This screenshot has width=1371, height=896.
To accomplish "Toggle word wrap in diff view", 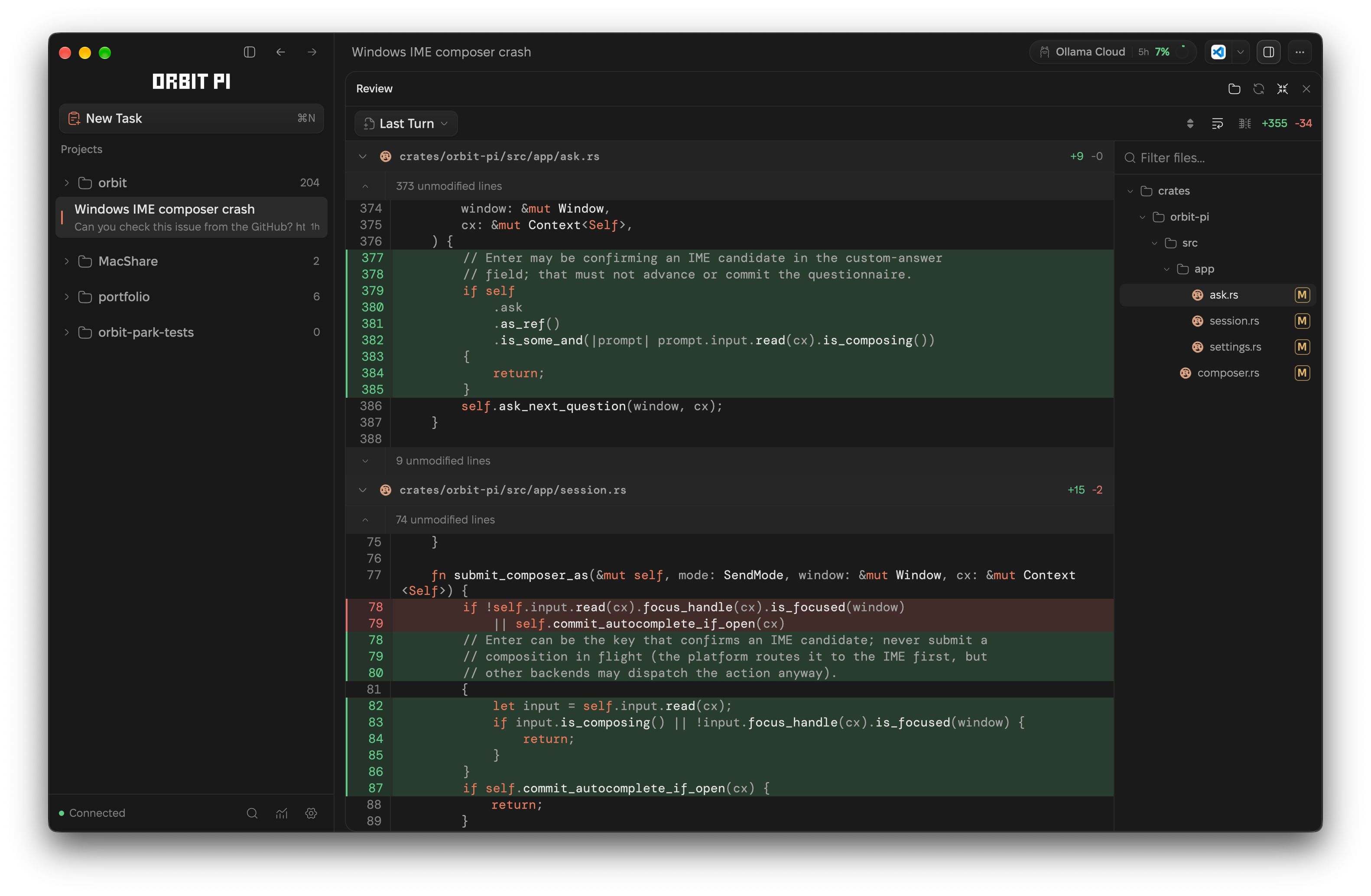I will [x=1217, y=123].
